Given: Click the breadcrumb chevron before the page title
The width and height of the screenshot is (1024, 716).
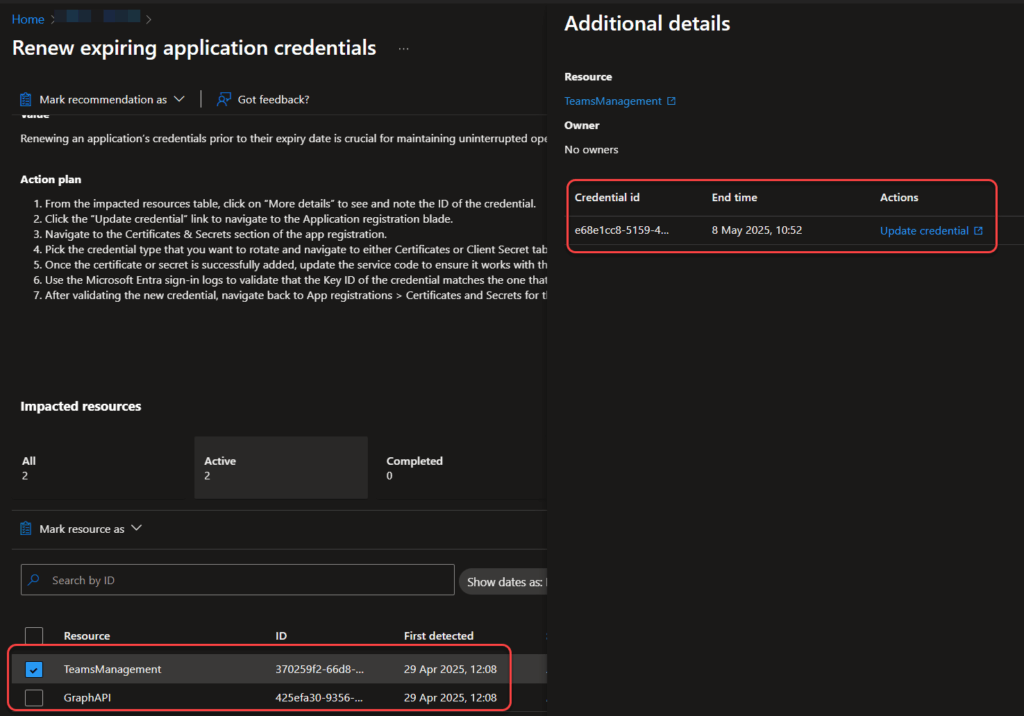Looking at the screenshot, I should point(149,20).
